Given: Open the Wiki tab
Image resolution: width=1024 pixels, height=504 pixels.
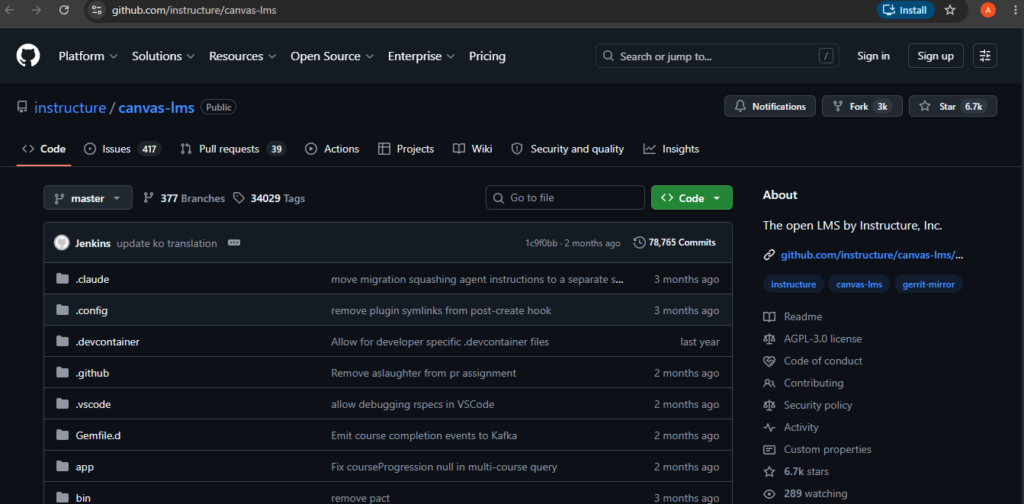Looking at the screenshot, I should tap(472, 149).
